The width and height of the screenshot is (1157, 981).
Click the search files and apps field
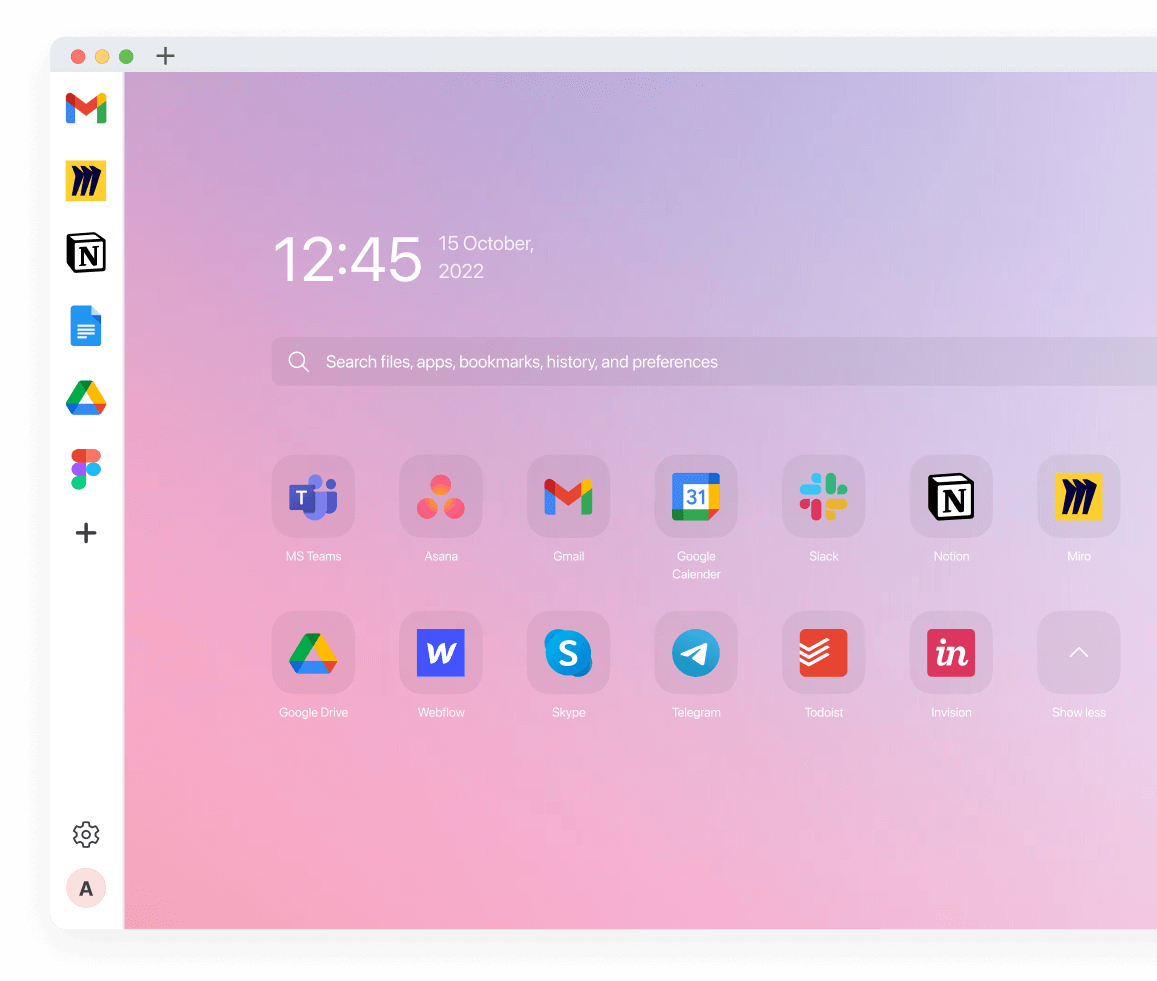tap(700, 362)
